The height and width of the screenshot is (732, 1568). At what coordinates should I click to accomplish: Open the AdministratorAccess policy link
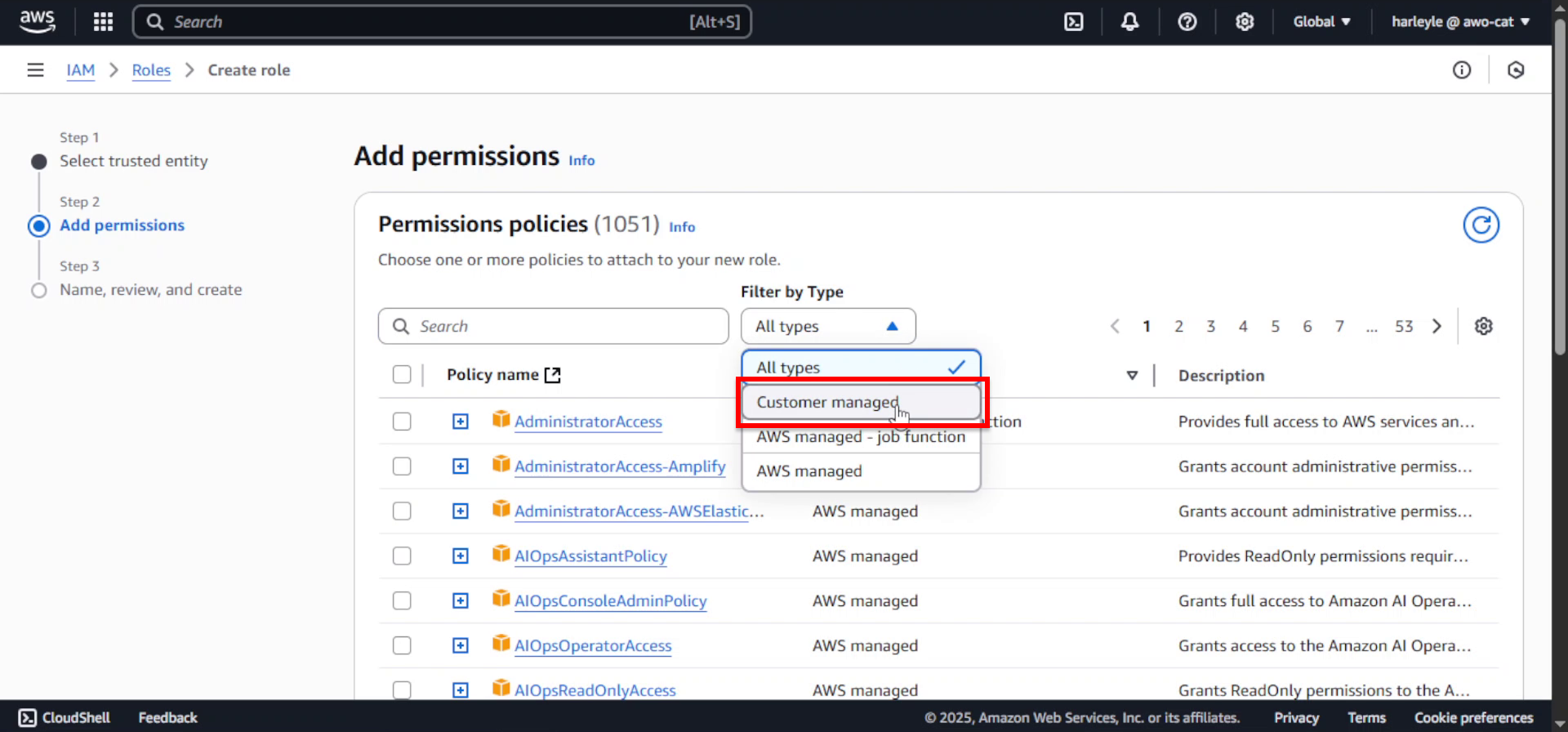coord(588,422)
